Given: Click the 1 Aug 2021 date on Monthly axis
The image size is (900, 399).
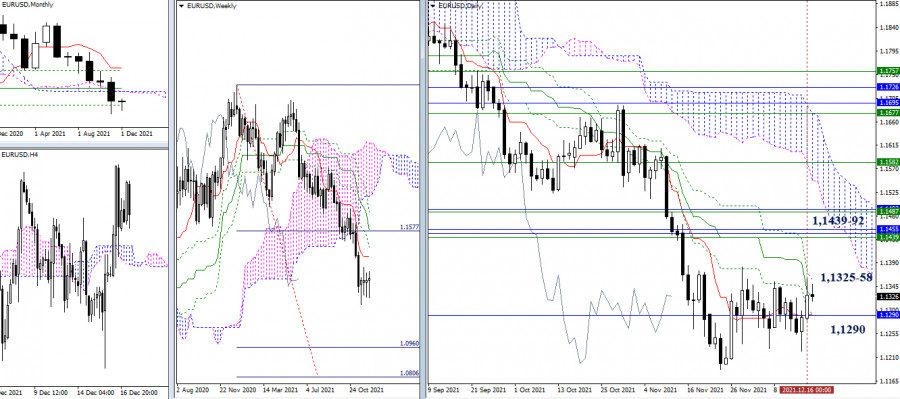Looking at the screenshot, I should click(x=94, y=134).
